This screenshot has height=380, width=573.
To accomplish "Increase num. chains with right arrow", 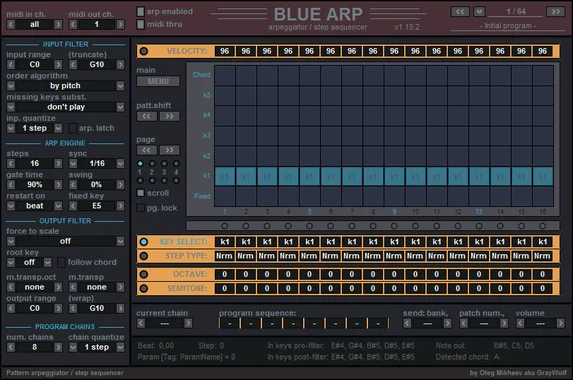I will coord(58,347).
